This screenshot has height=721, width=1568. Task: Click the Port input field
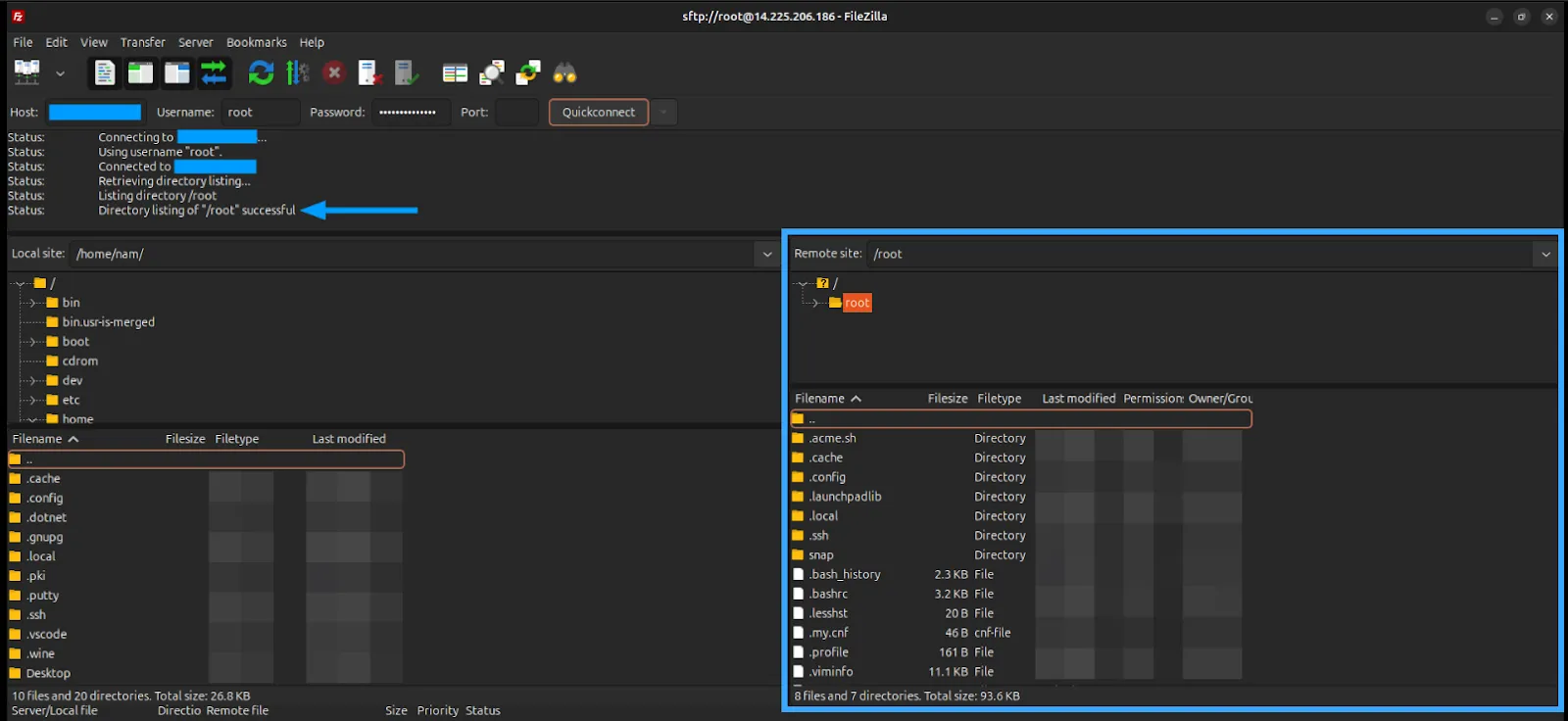(x=516, y=112)
